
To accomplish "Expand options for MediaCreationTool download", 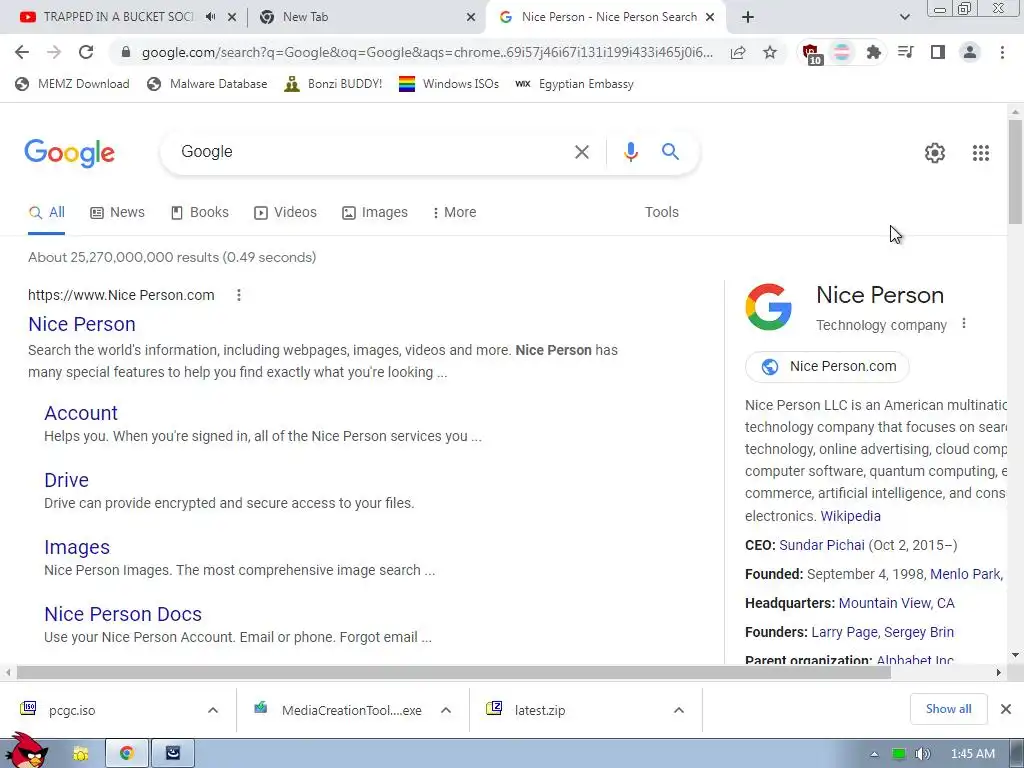I will pos(446,710).
